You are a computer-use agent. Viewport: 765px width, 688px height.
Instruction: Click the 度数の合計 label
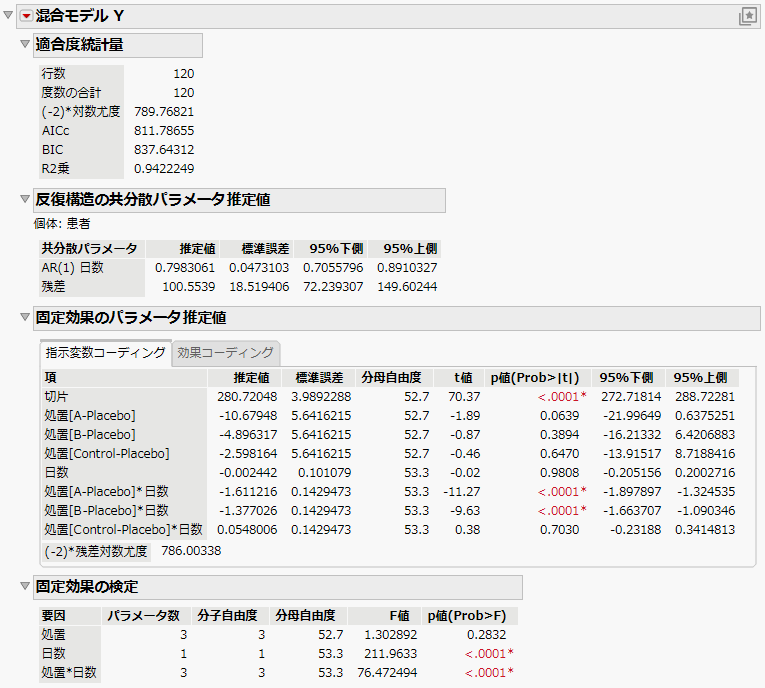[71, 93]
